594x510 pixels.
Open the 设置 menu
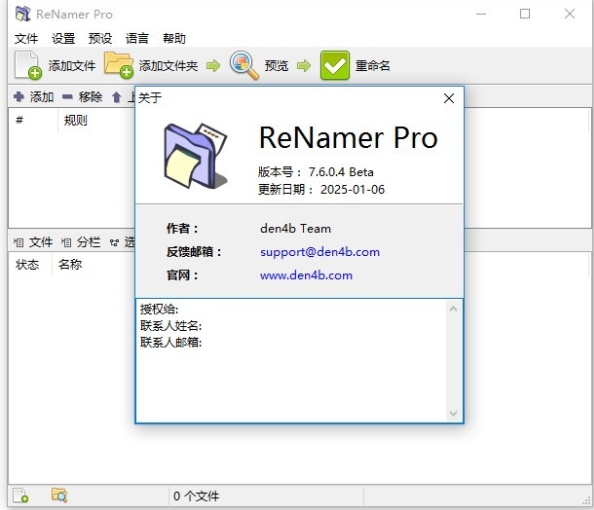pos(63,38)
